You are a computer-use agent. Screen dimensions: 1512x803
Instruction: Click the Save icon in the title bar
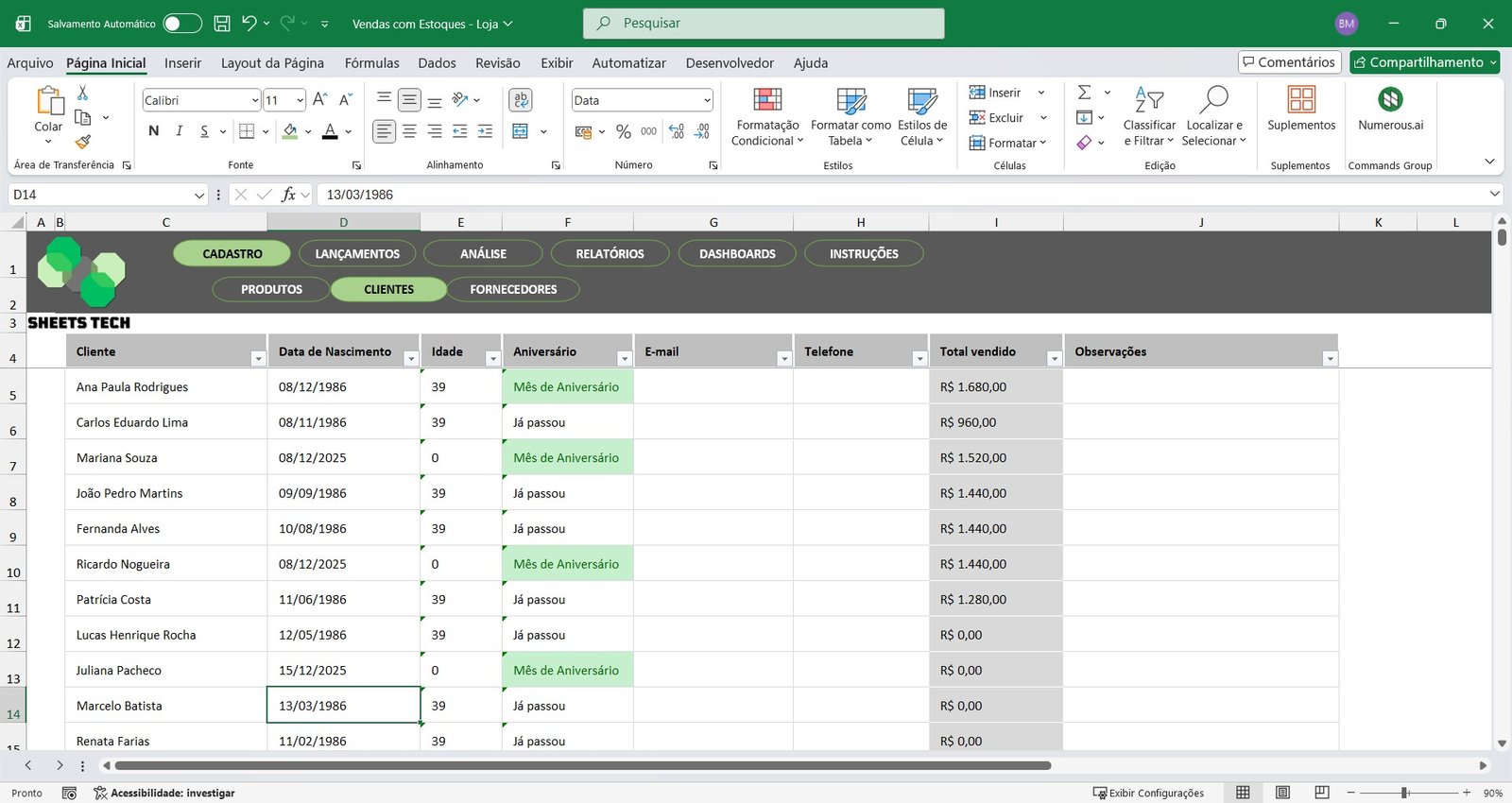point(222,24)
